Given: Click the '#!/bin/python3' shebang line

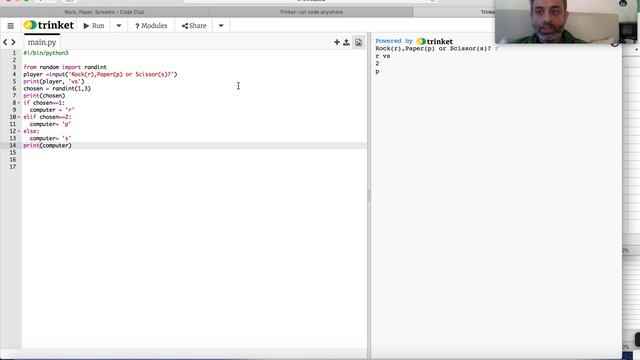Looking at the screenshot, I should [46, 53].
